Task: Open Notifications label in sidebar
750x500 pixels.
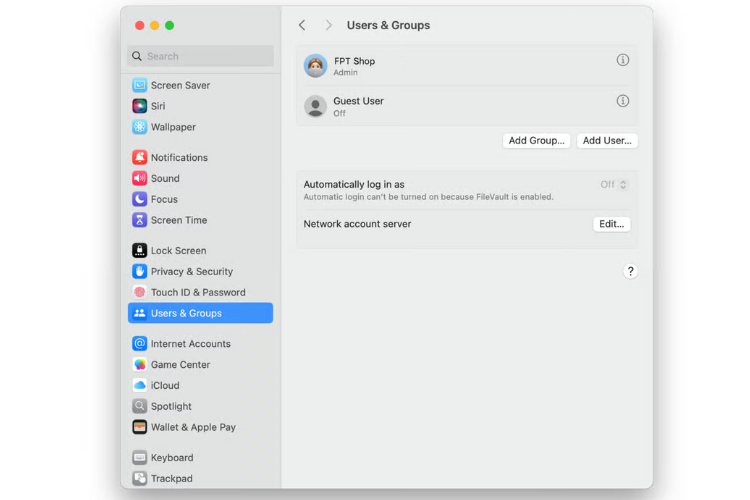Action: 179,157
